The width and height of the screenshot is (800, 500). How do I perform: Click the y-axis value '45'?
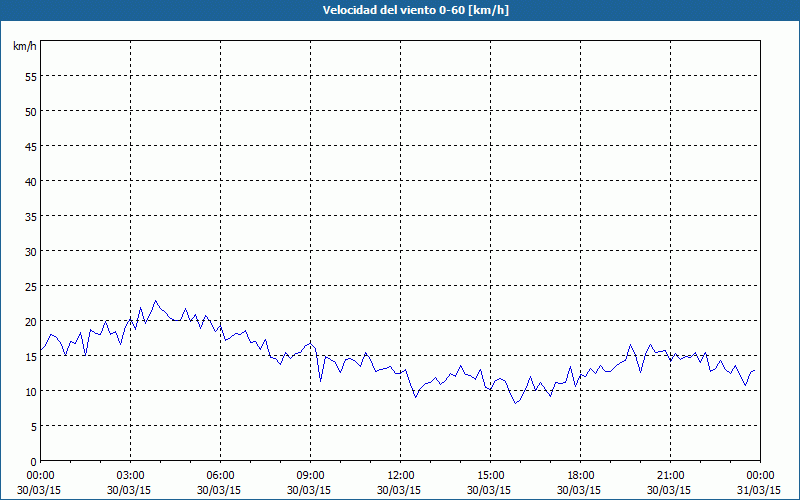tap(31, 147)
